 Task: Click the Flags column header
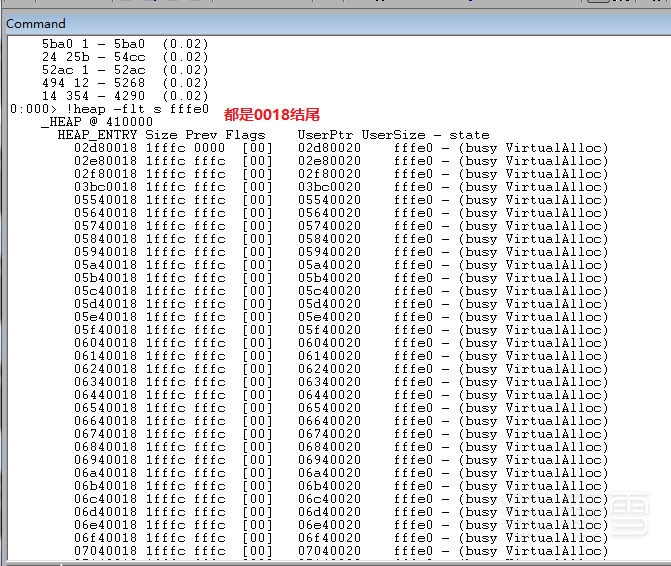(245, 135)
